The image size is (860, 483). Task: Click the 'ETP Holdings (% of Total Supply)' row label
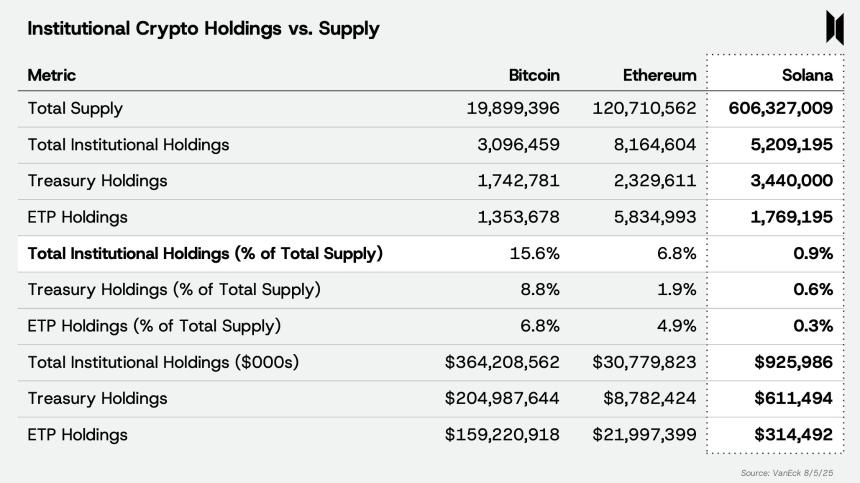pos(154,326)
